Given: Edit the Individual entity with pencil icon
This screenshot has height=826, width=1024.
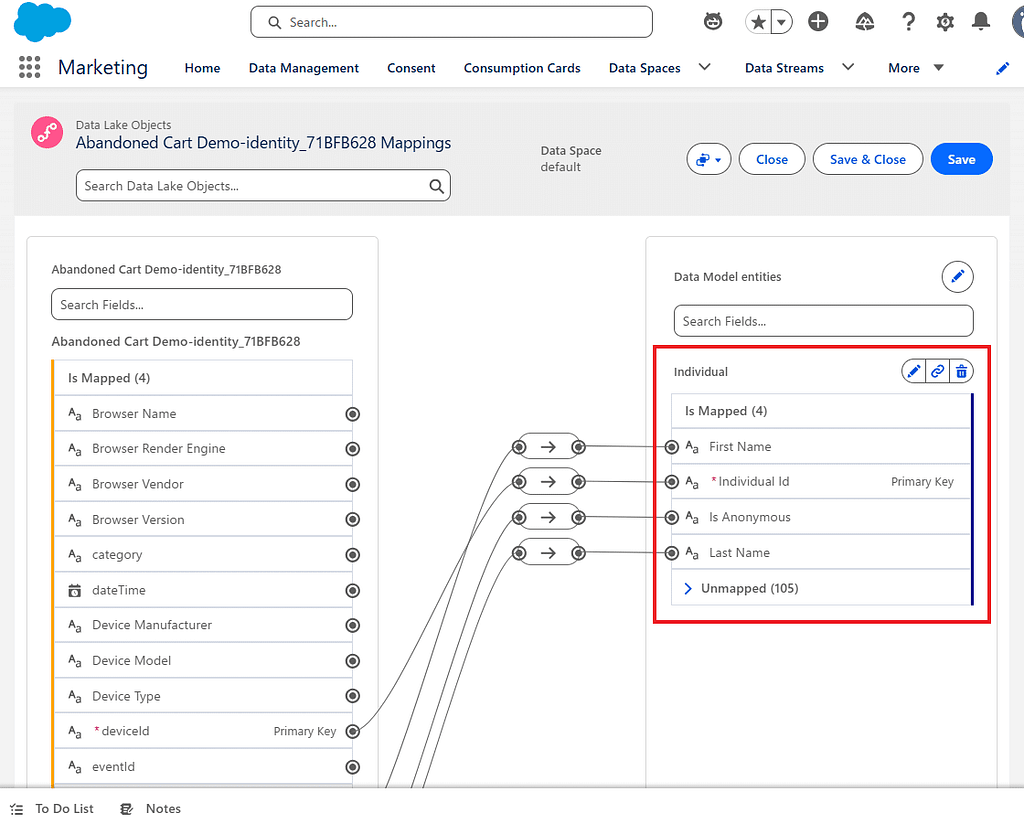Looking at the screenshot, I should pyautogui.click(x=914, y=372).
